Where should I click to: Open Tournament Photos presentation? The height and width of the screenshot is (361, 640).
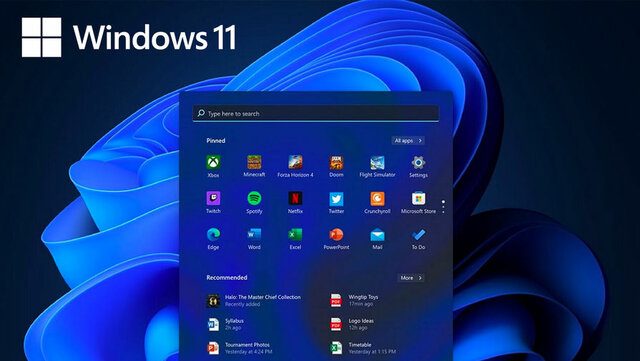[240, 348]
